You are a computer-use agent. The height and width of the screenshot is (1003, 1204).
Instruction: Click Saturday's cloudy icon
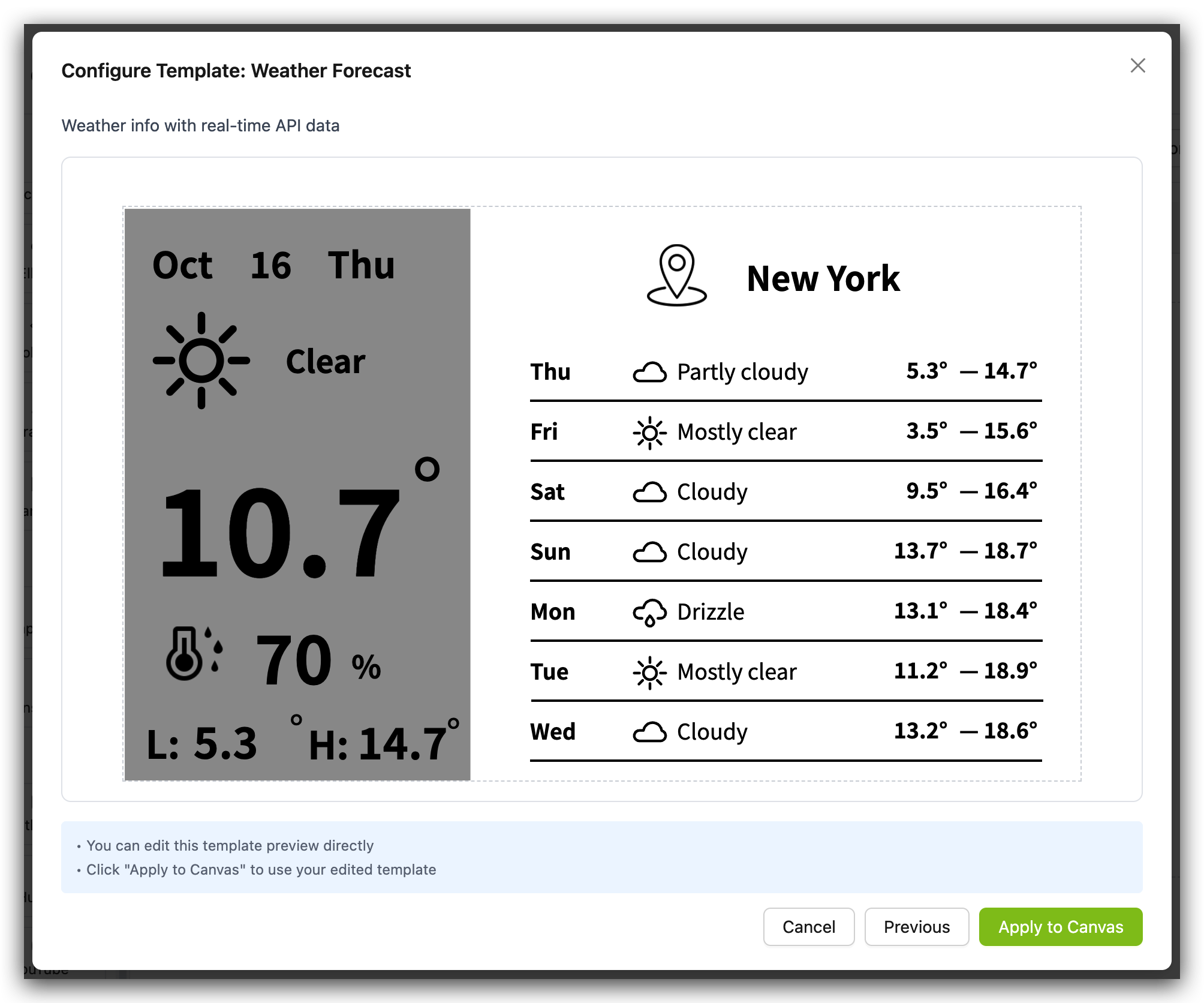coord(649,493)
